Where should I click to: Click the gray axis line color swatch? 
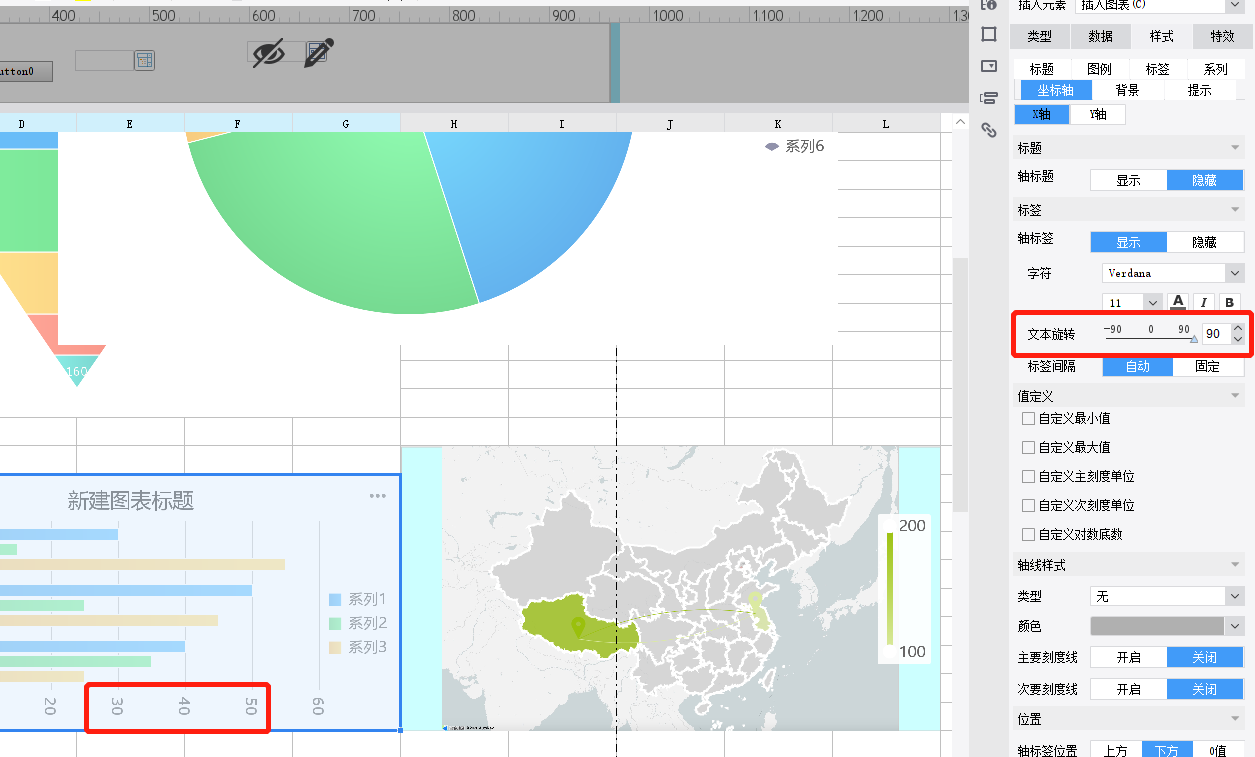(x=1157, y=626)
